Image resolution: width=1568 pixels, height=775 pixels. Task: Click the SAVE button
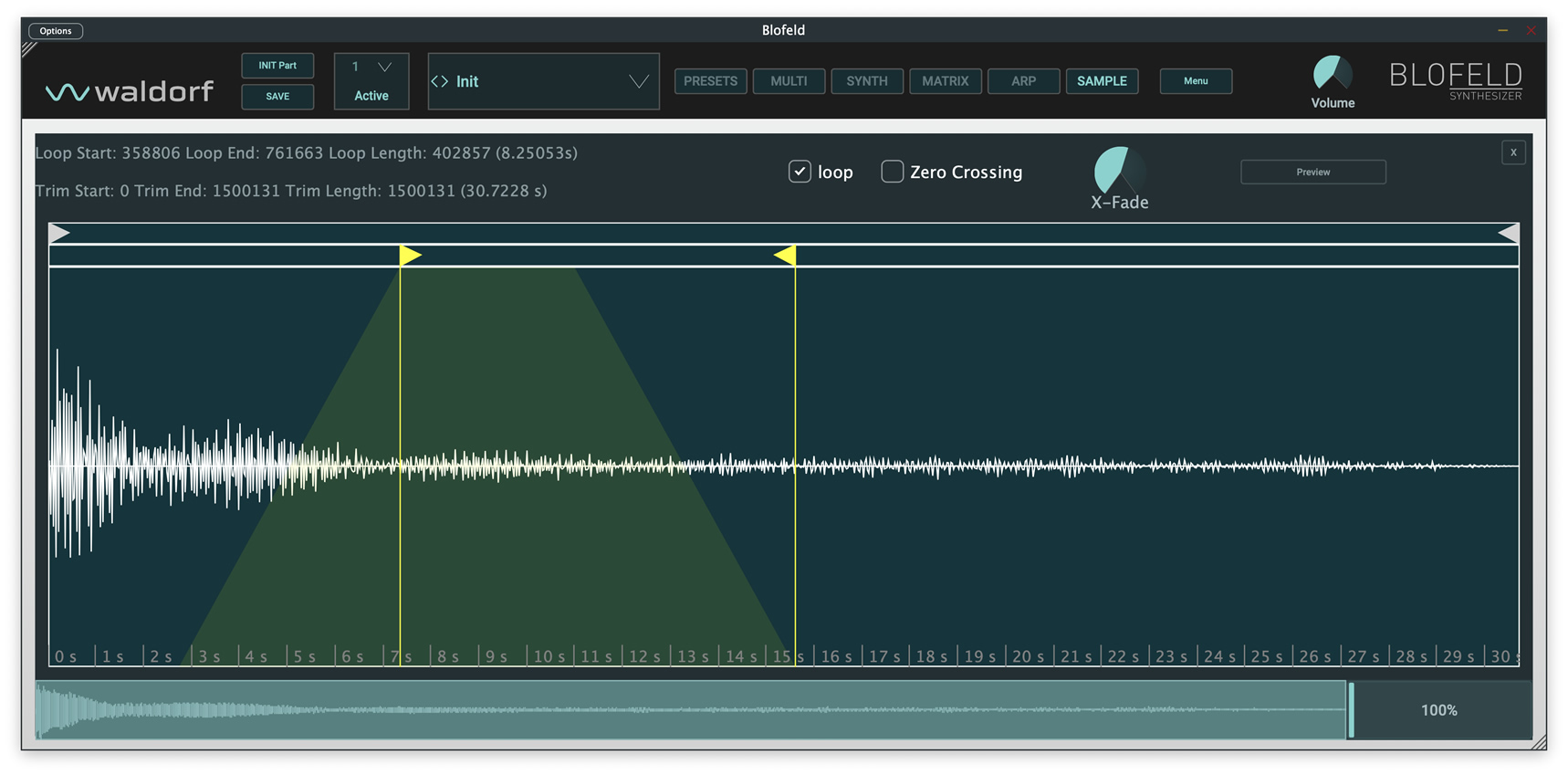277,97
